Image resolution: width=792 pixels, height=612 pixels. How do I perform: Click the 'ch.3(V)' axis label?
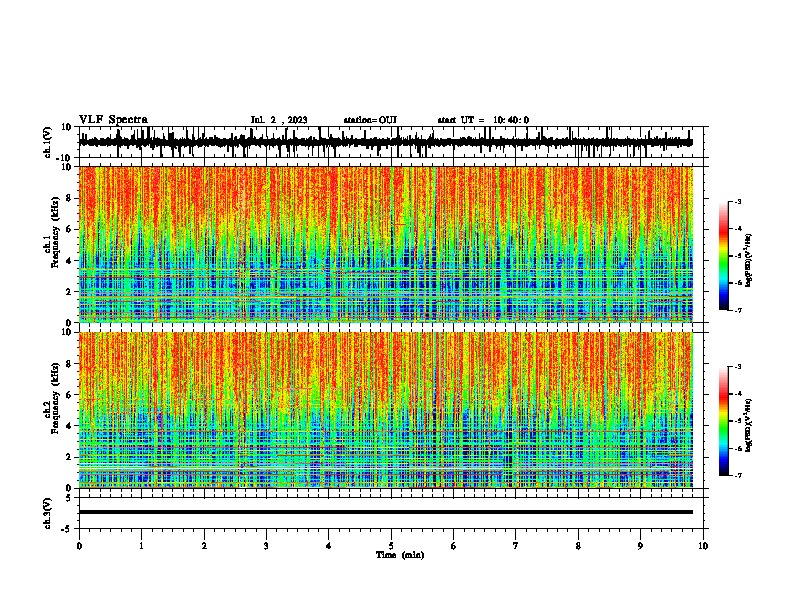click(48, 513)
